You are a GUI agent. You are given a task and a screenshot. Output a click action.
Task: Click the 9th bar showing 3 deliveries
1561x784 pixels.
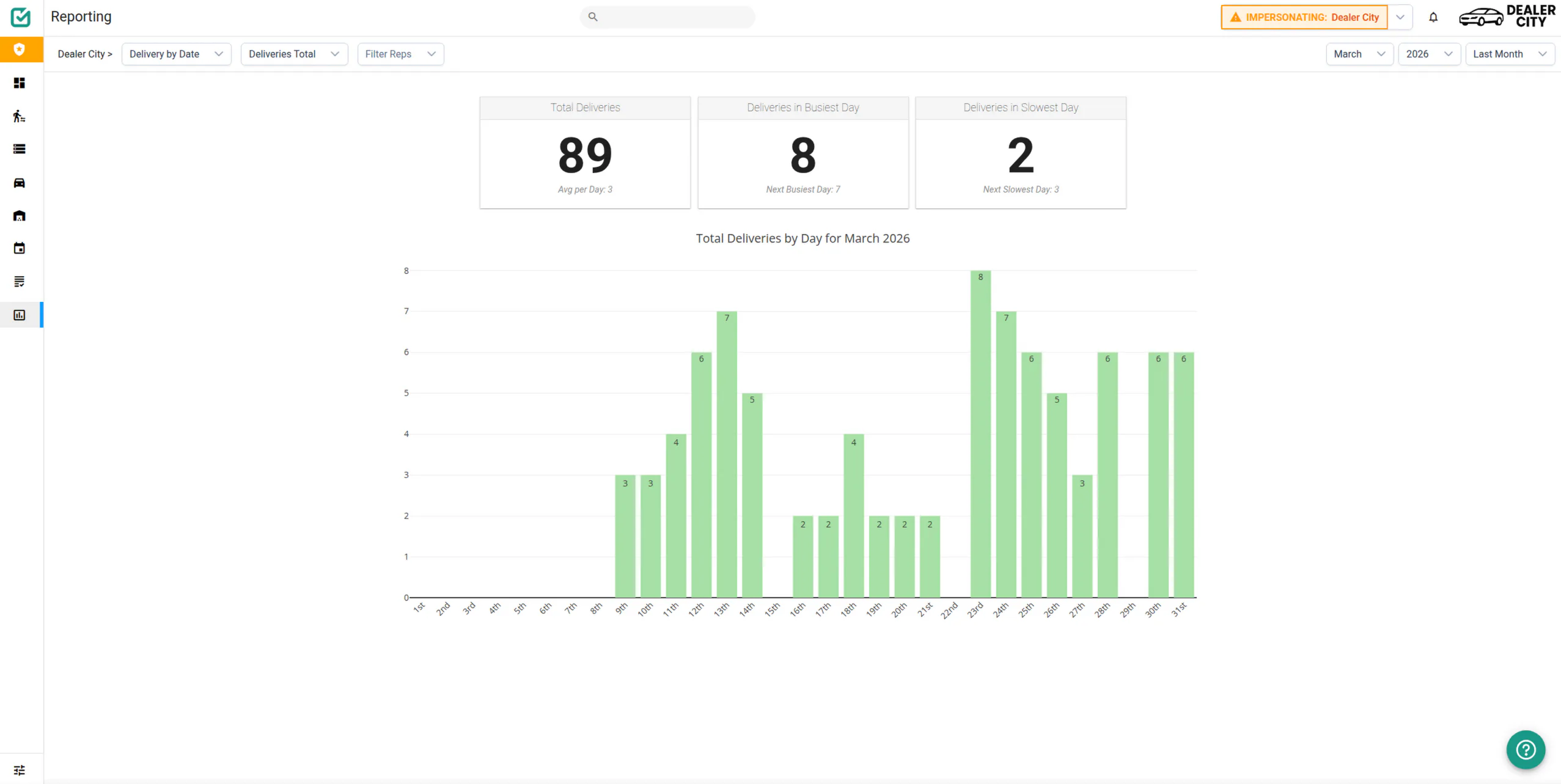point(625,537)
